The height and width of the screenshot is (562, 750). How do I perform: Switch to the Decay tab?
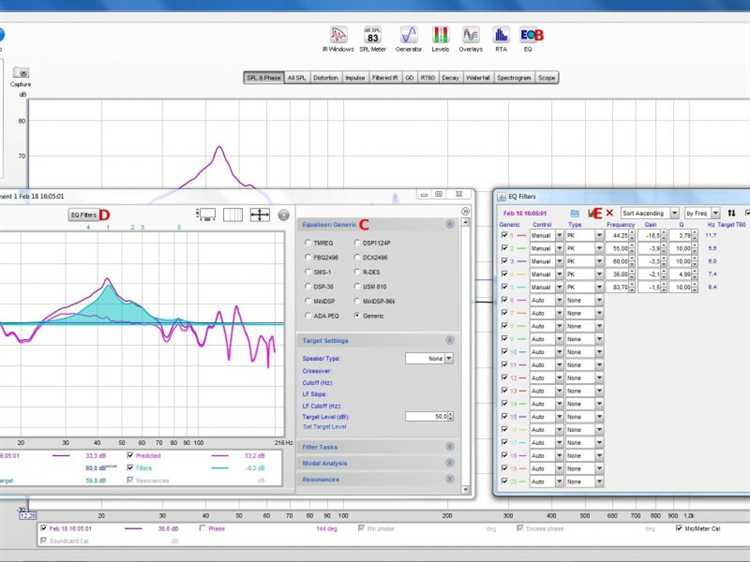(450, 77)
